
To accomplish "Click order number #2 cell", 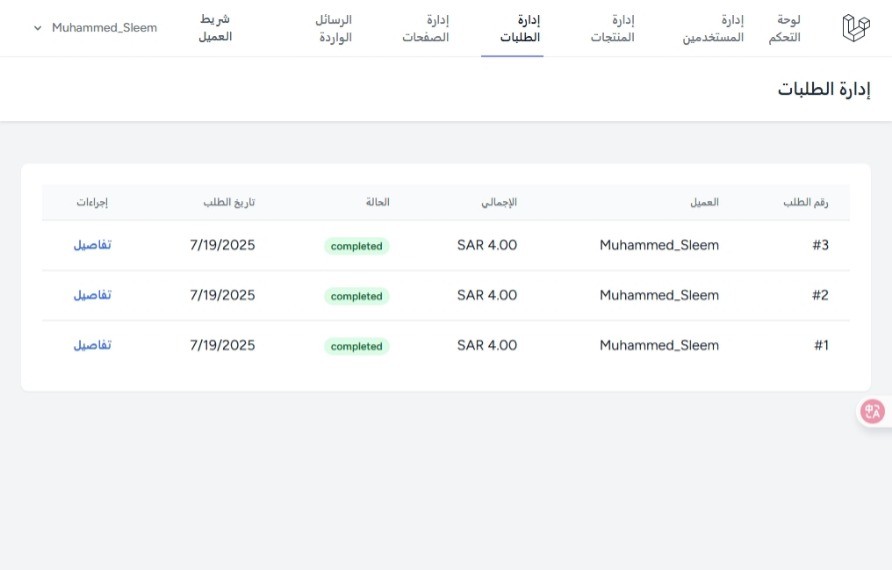I will click(x=820, y=295).
